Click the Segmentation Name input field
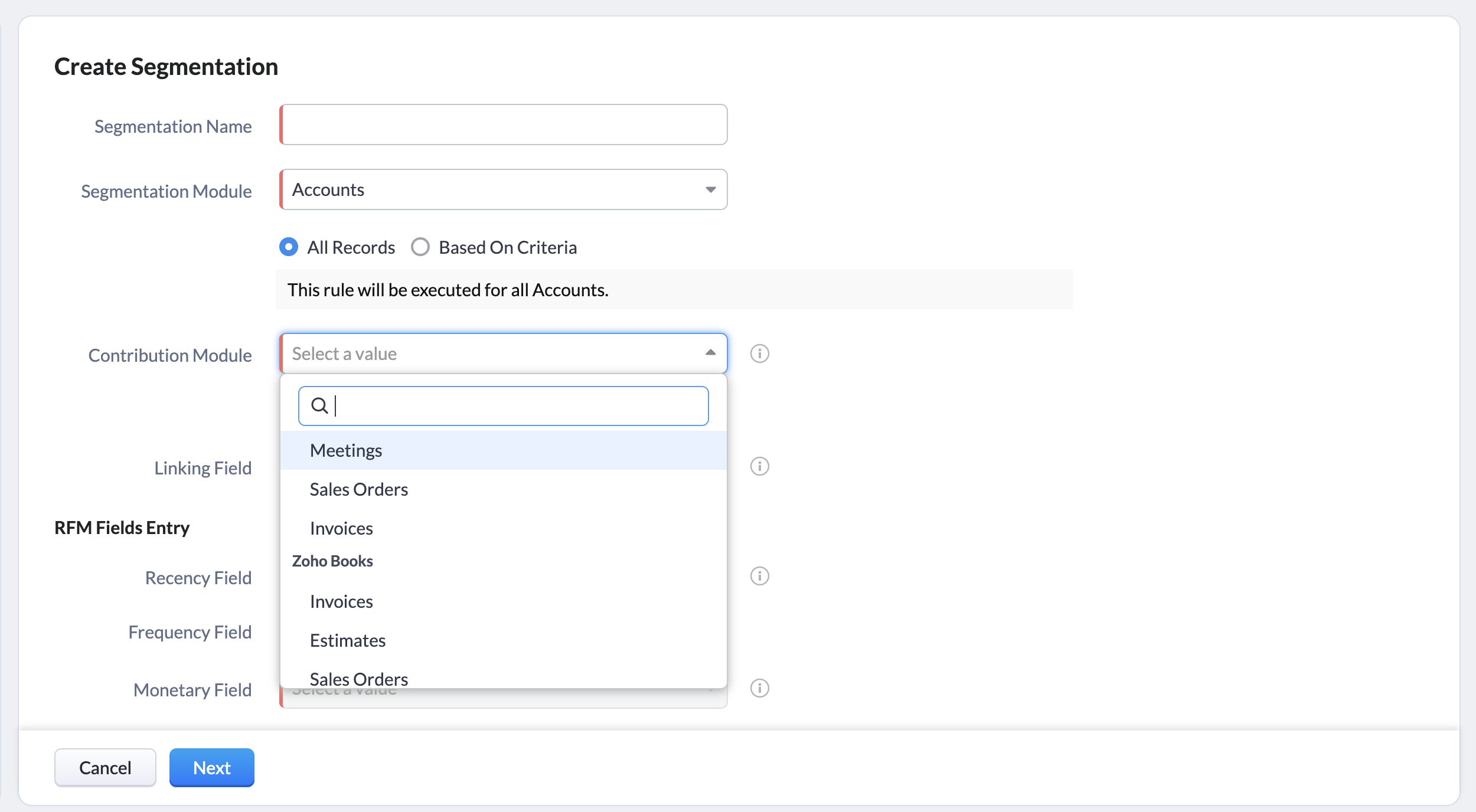 504,124
